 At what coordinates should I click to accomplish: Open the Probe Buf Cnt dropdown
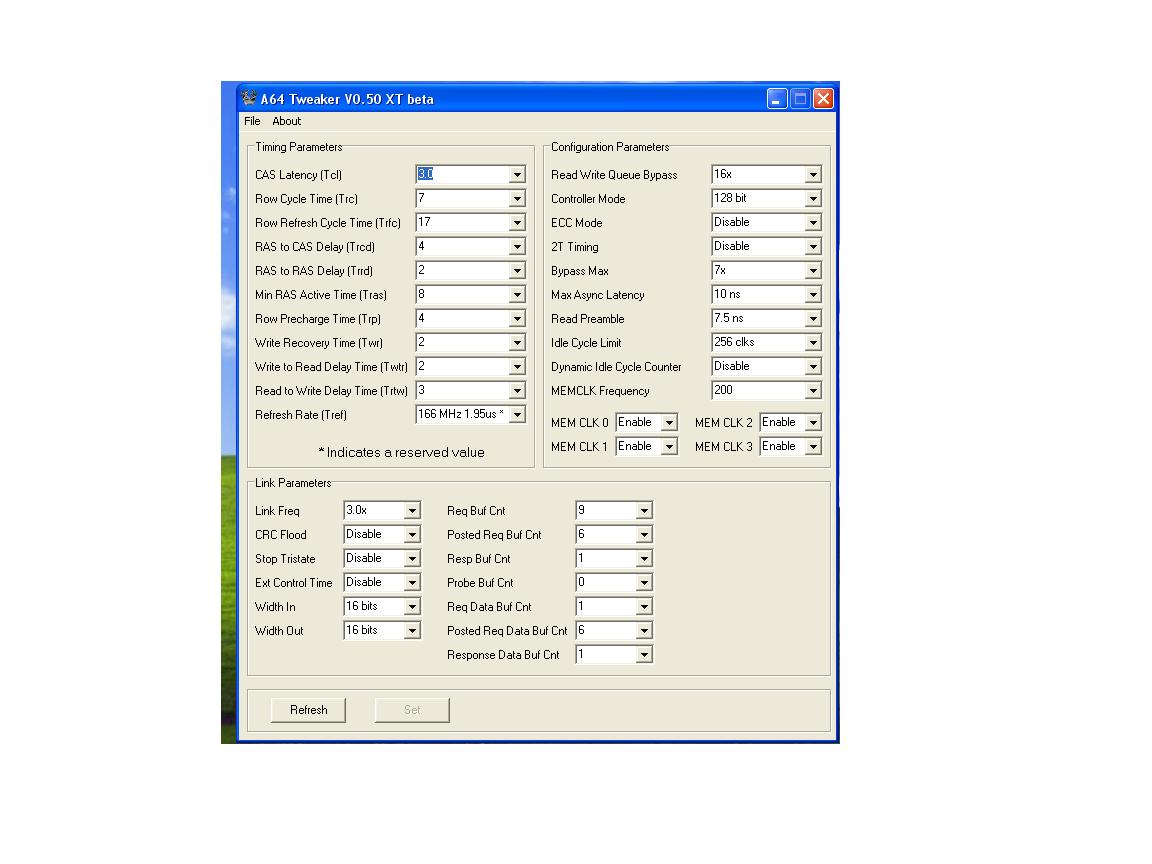(644, 583)
